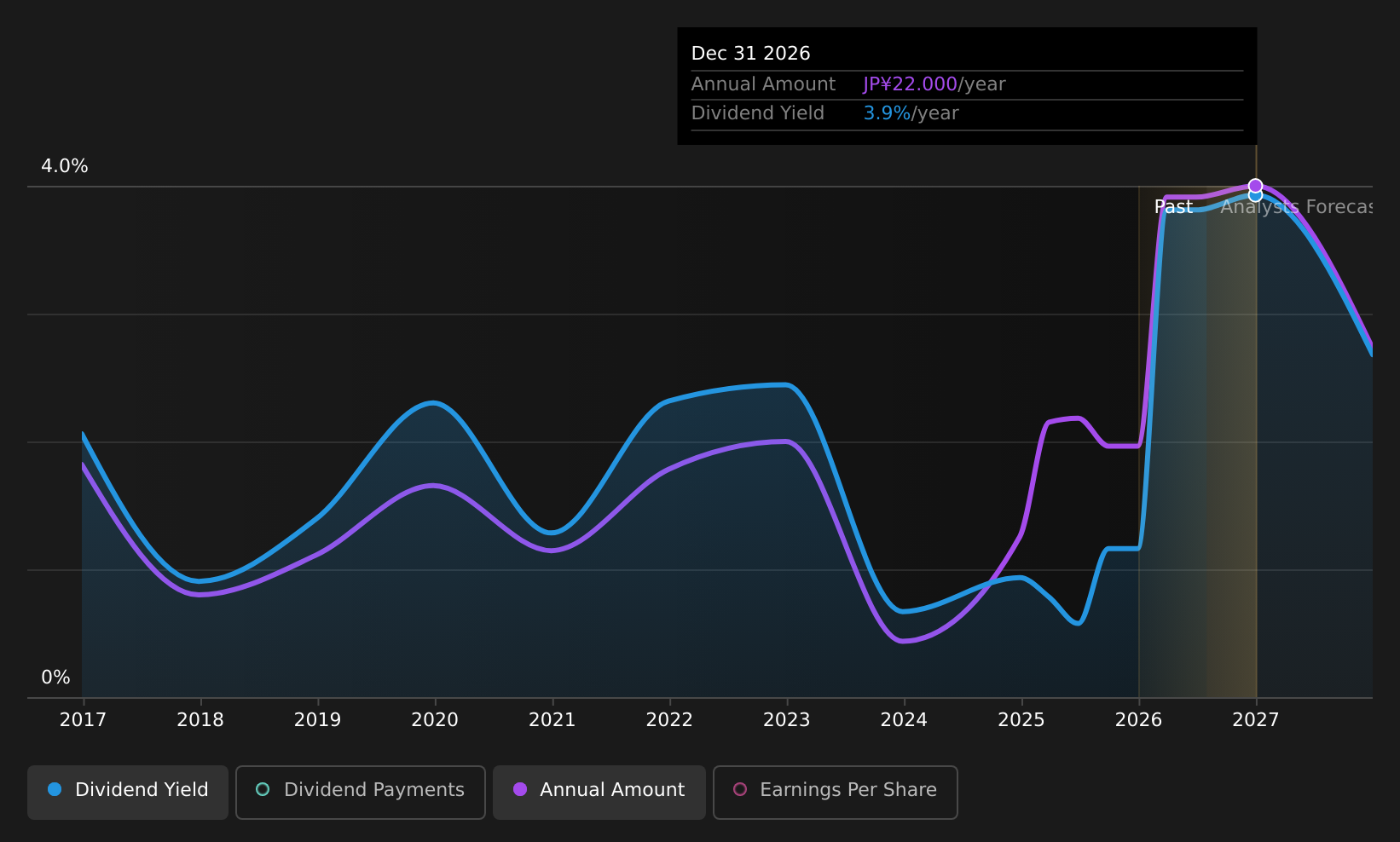The image size is (1400, 842).
Task: Click the 4.0% y-axis label
Action: [65, 166]
